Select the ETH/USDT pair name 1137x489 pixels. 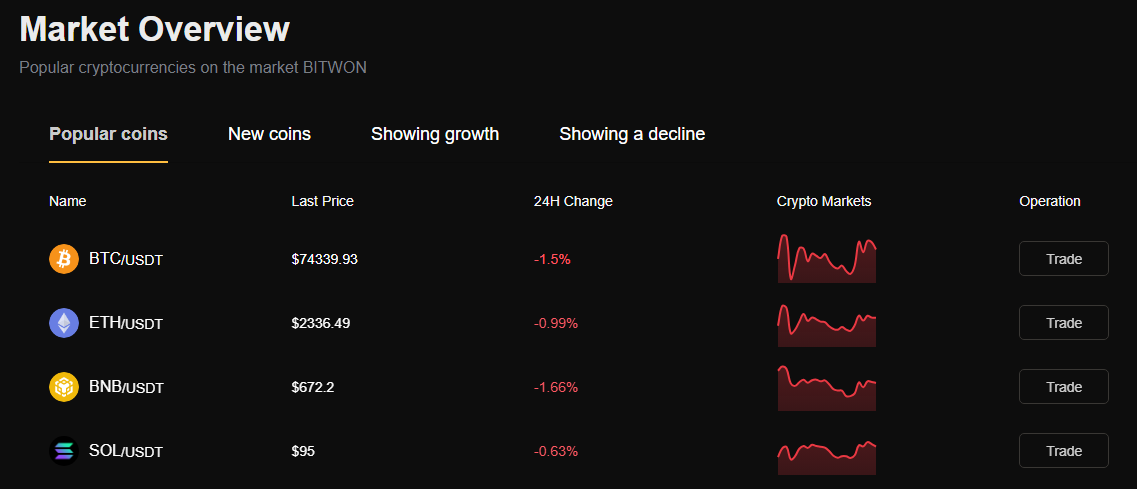pyautogui.click(x=126, y=323)
